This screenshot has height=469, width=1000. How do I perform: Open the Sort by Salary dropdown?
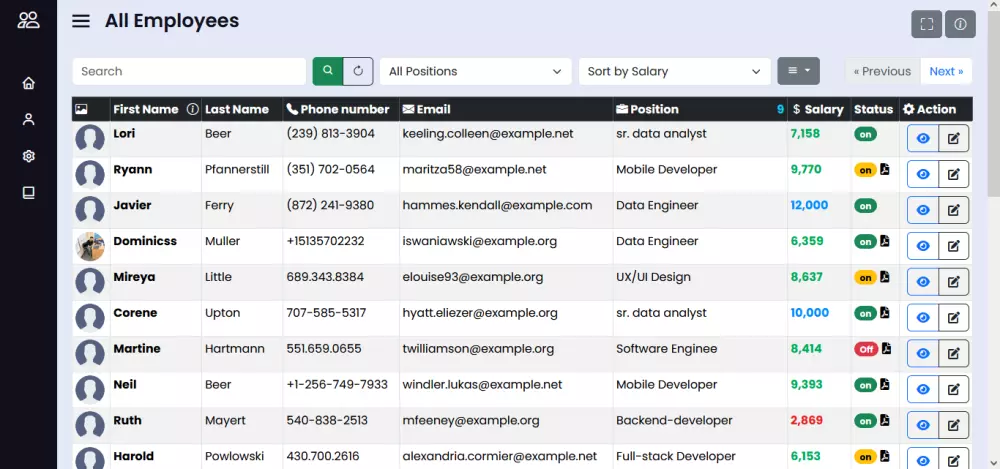(x=674, y=71)
